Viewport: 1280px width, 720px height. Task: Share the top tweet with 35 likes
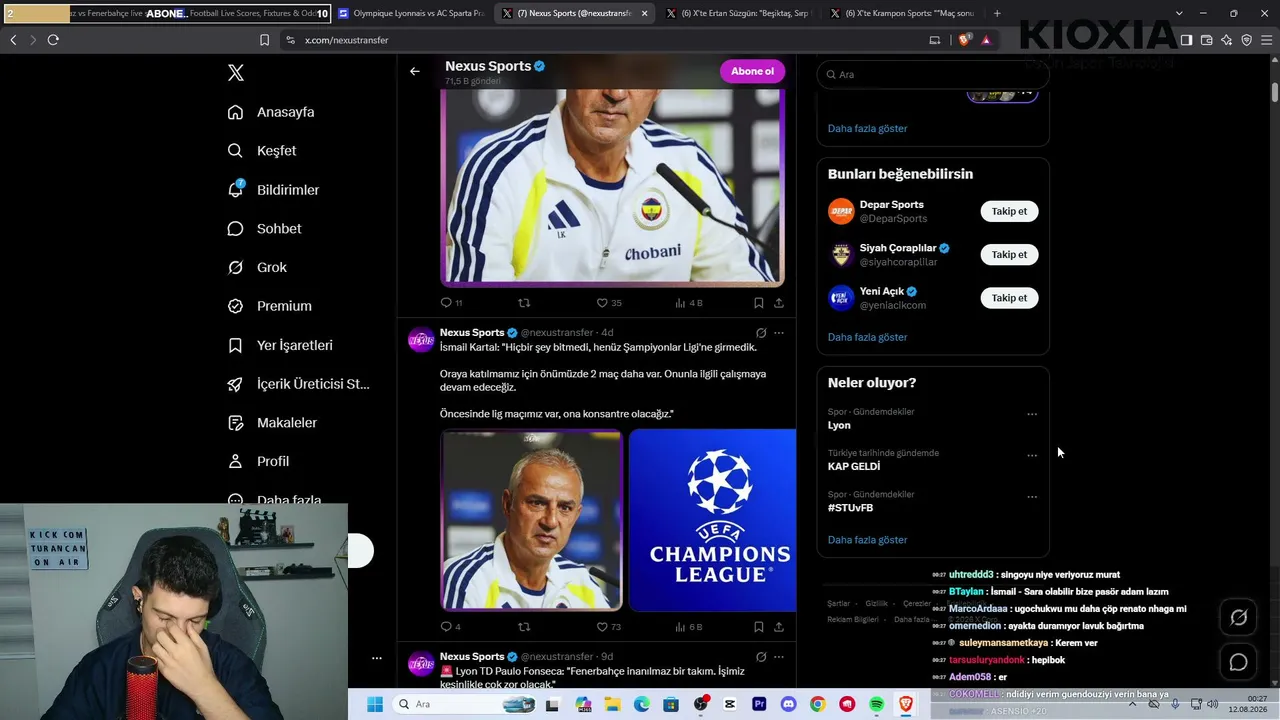tap(779, 303)
